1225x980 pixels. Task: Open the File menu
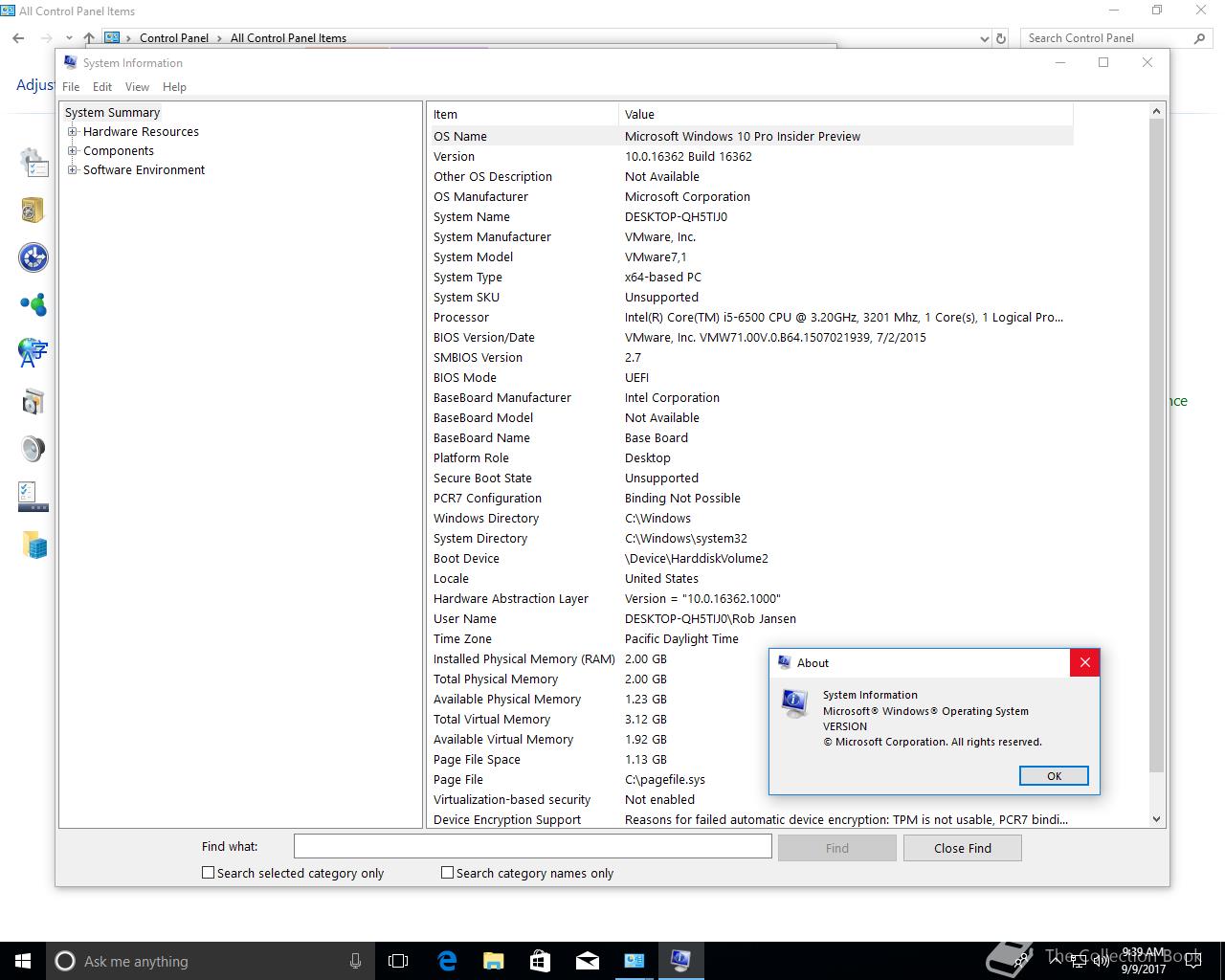[x=71, y=87]
